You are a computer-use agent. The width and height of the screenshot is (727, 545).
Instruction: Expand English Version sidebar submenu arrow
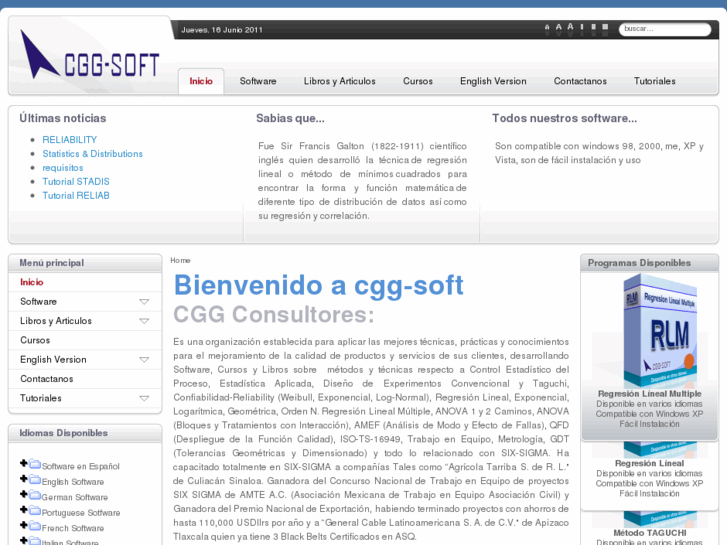pos(144,360)
